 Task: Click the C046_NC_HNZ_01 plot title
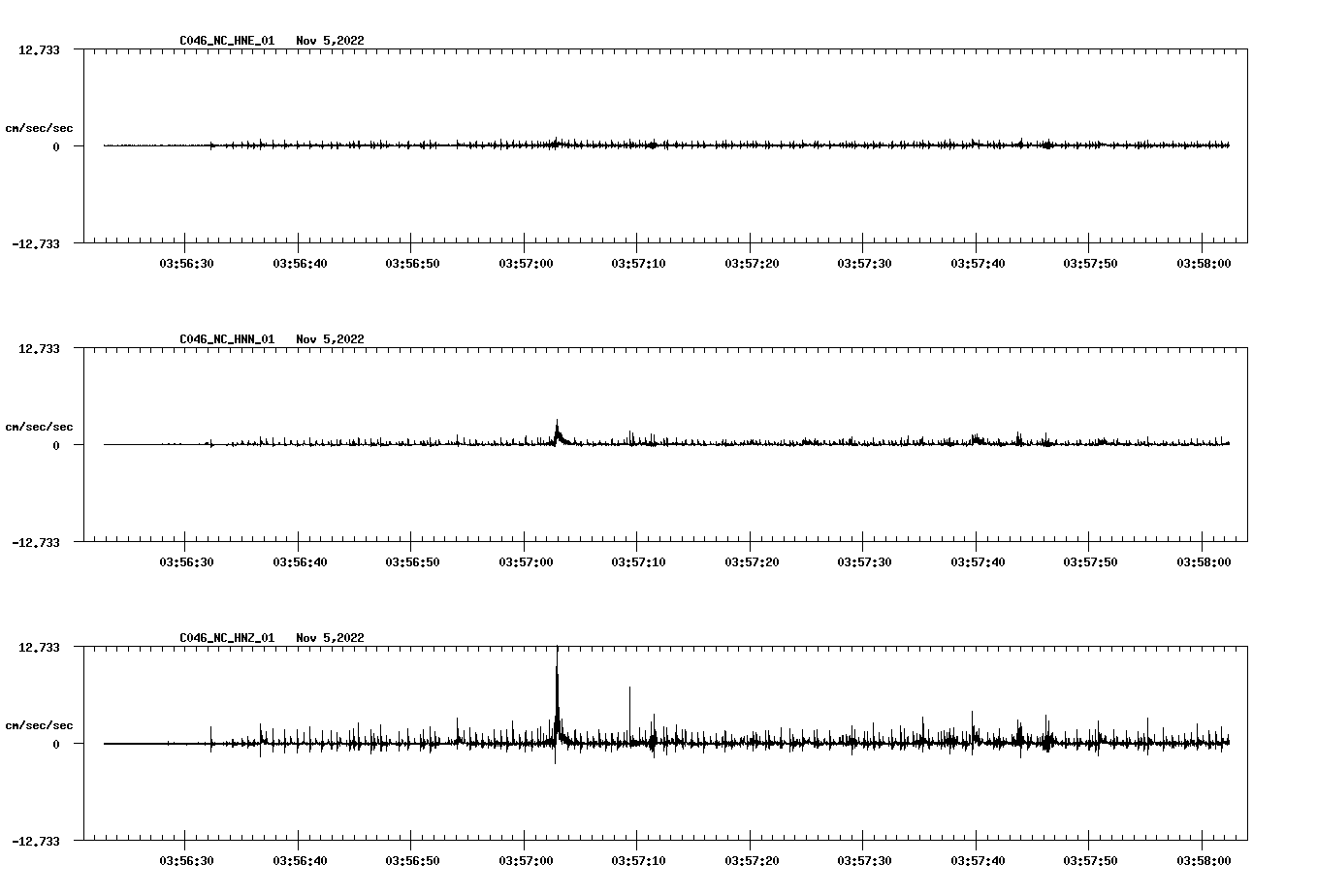point(227,638)
